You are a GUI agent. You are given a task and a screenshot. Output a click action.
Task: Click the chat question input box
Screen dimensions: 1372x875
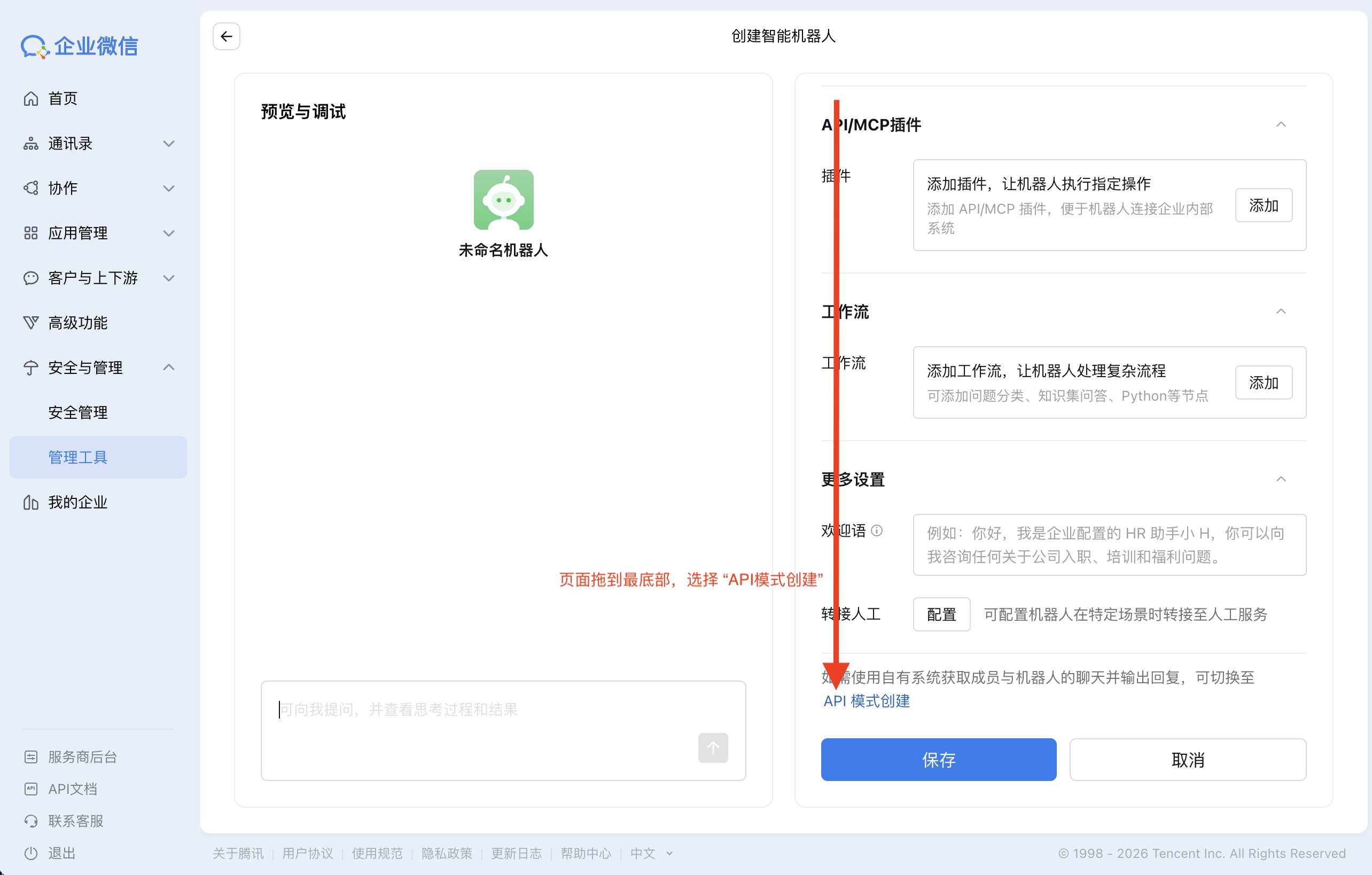(x=504, y=730)
